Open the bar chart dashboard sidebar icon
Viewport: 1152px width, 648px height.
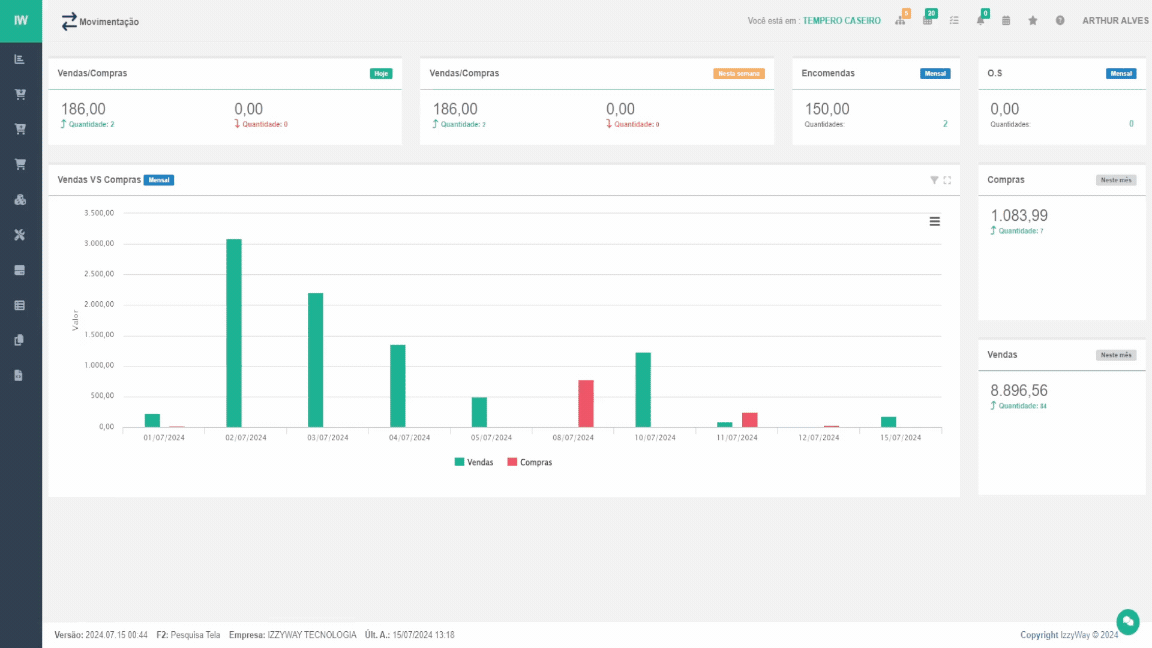(x=20, y=59)
